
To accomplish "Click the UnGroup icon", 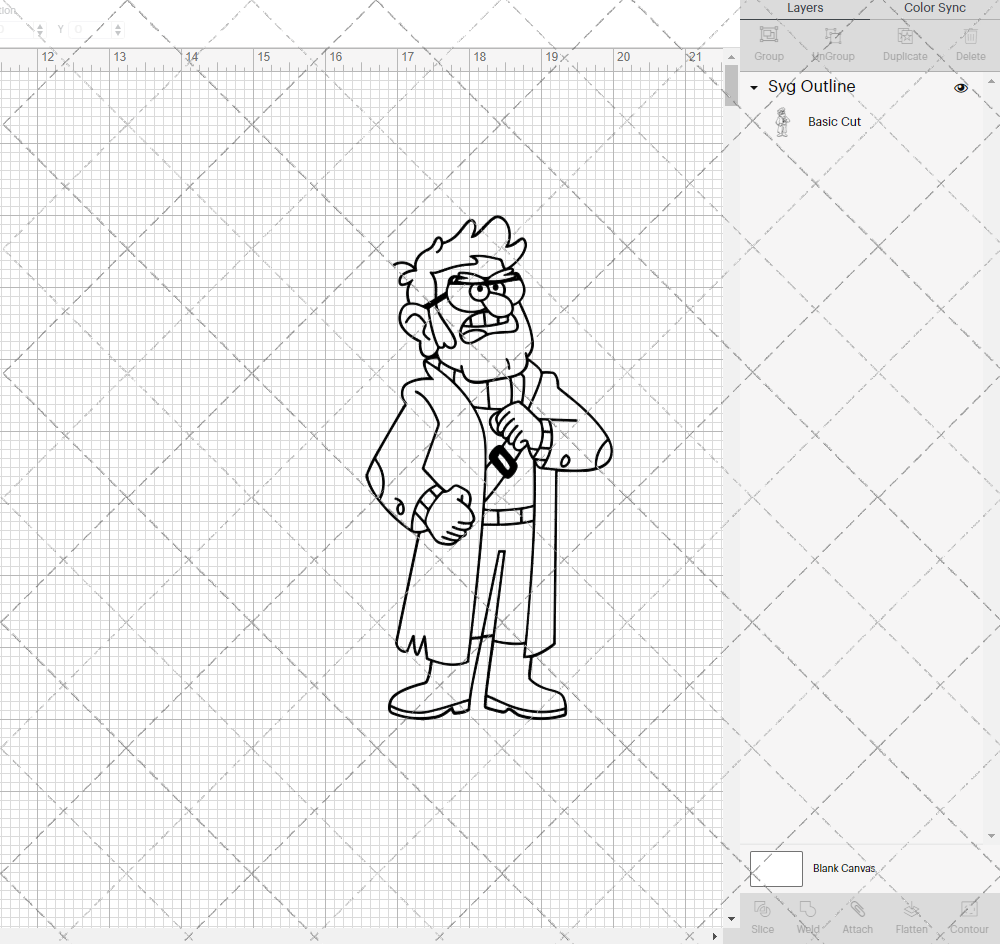I will (x=833, y=35).
